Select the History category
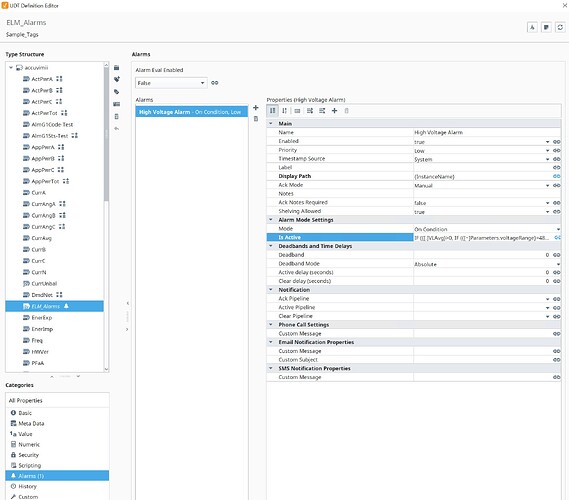 point(28,486)
